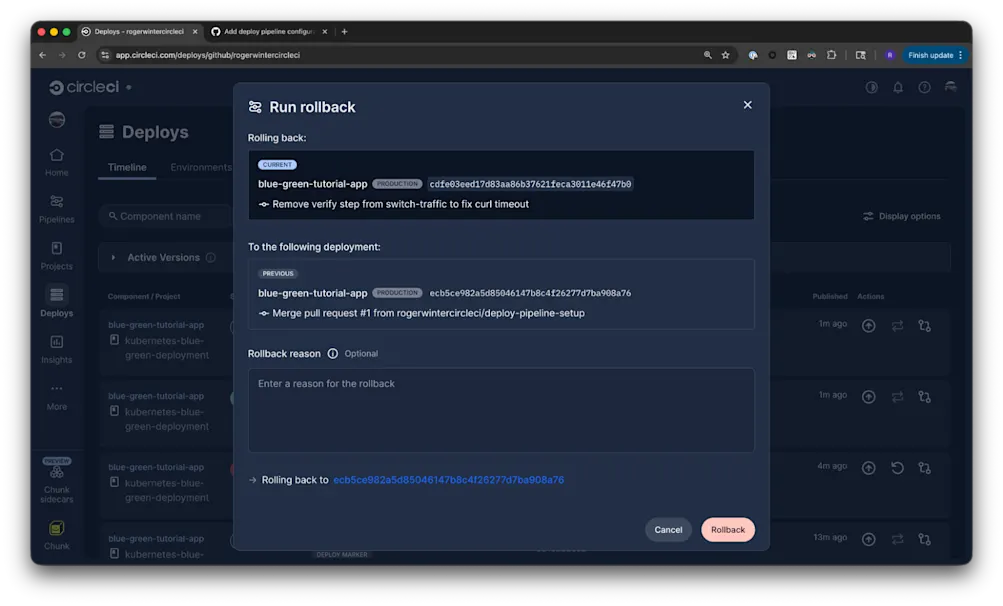Switch to Add deploy pipeline GitHub tab
Image resolution: width=1003 pixels, height=606 pixels.
[x=269, y=31]
